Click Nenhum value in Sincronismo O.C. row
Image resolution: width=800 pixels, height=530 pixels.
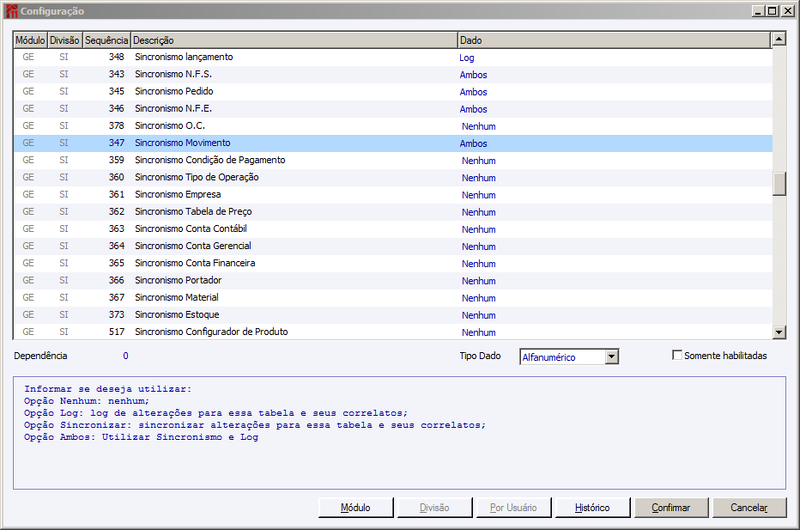(479, 127)
